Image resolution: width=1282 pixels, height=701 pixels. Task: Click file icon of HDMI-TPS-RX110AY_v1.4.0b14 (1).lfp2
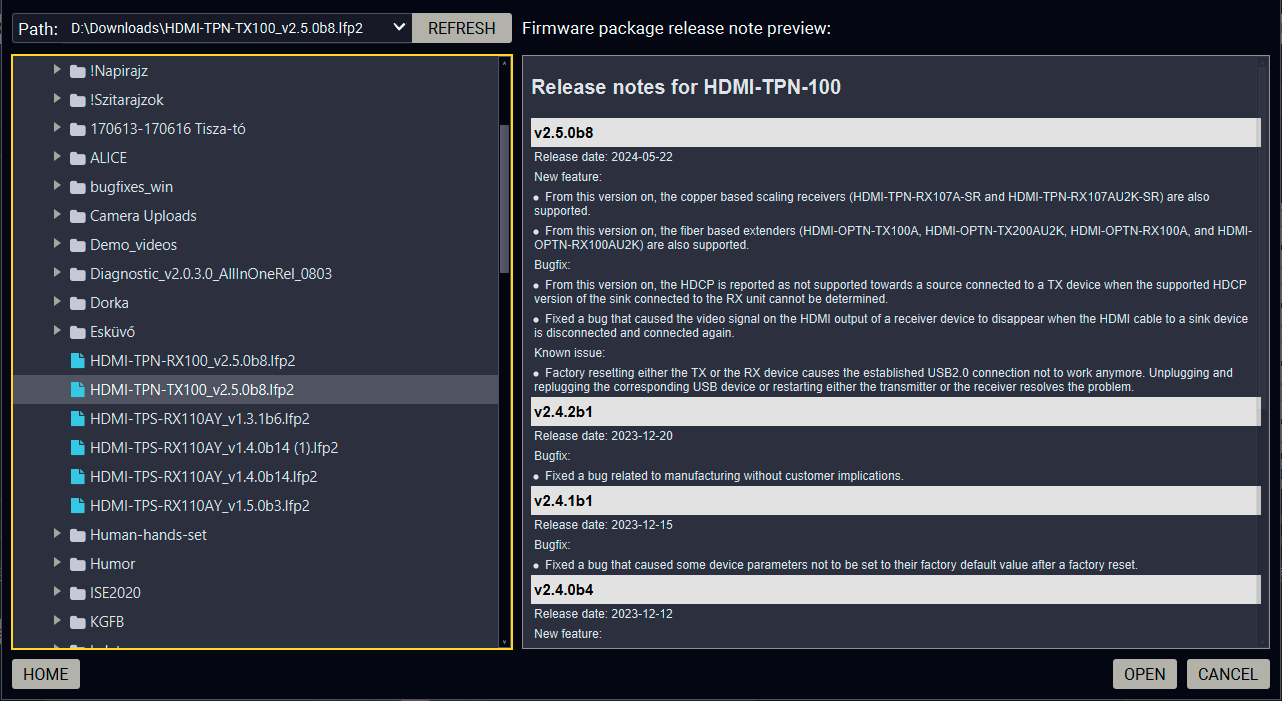[x=78, y=448]
